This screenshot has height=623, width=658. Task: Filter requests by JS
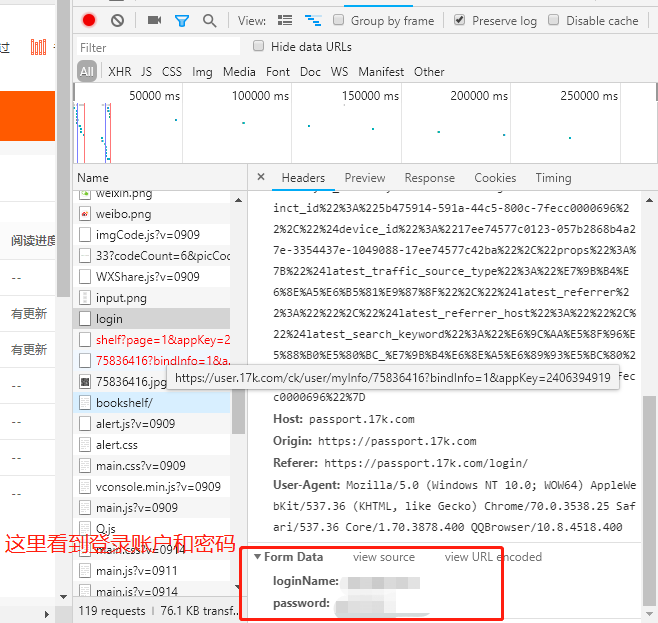146,72
